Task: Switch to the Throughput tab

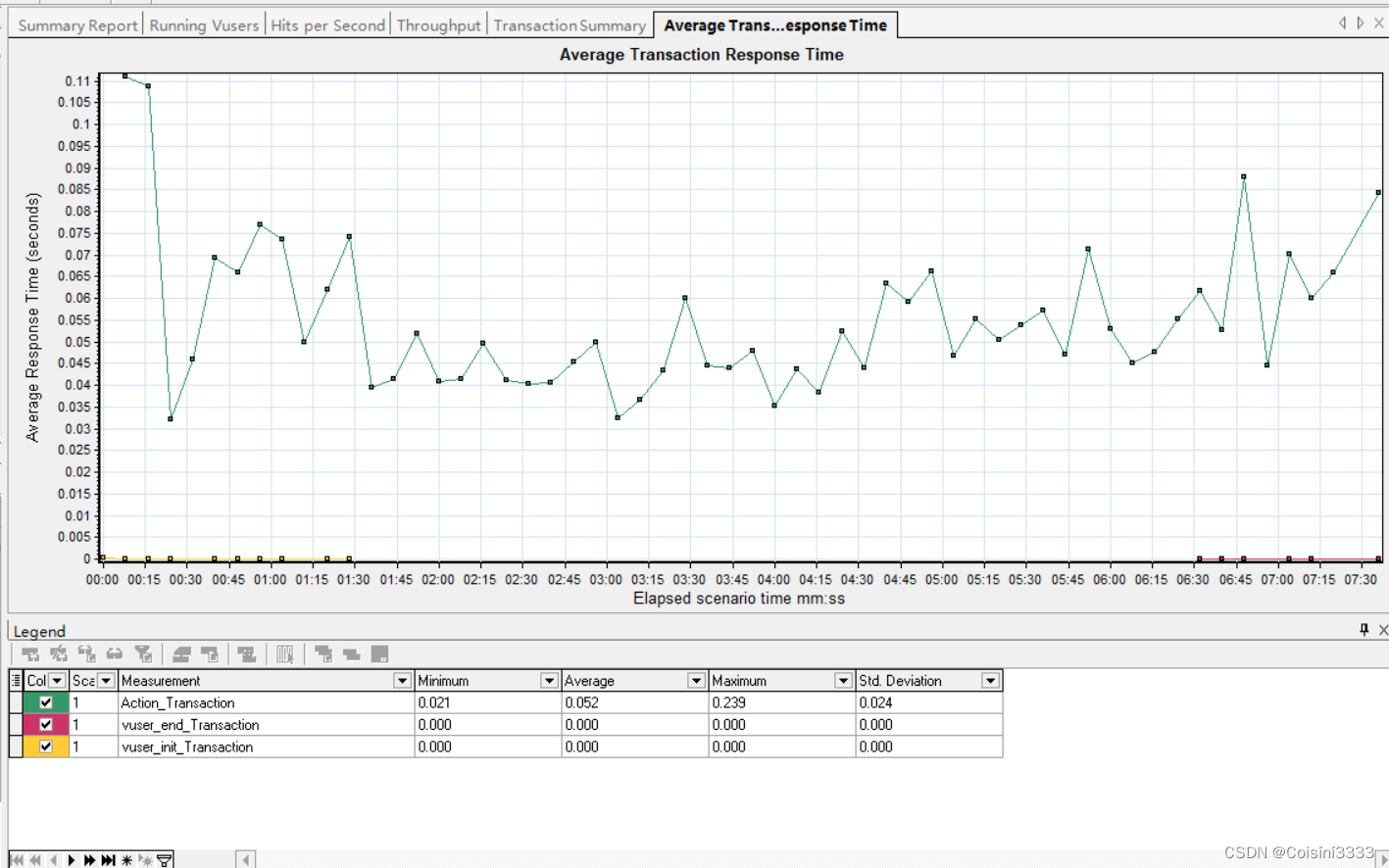Action: click(x=439, y=25)
